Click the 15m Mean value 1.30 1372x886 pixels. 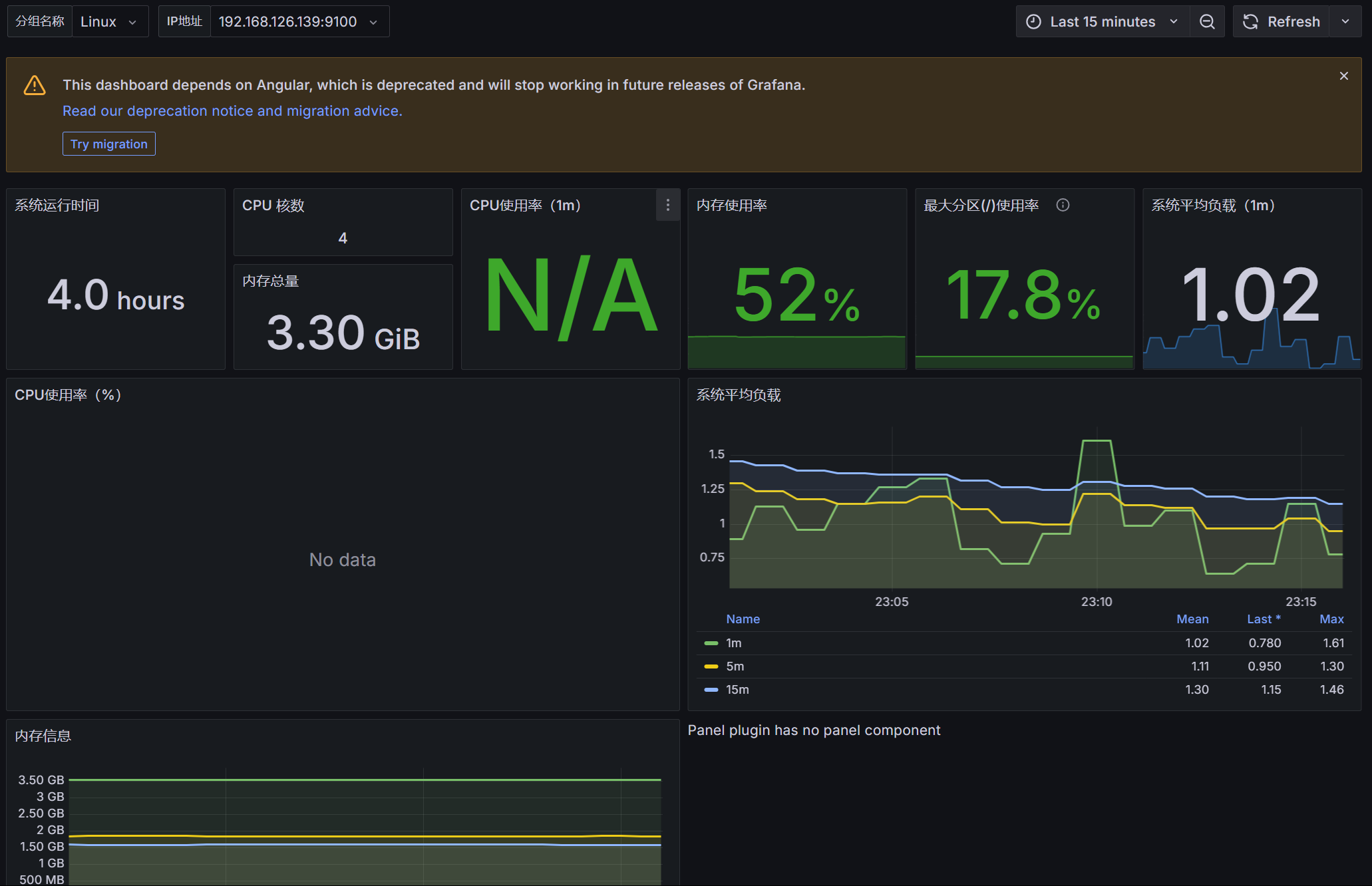click(x=1197, y=690)
